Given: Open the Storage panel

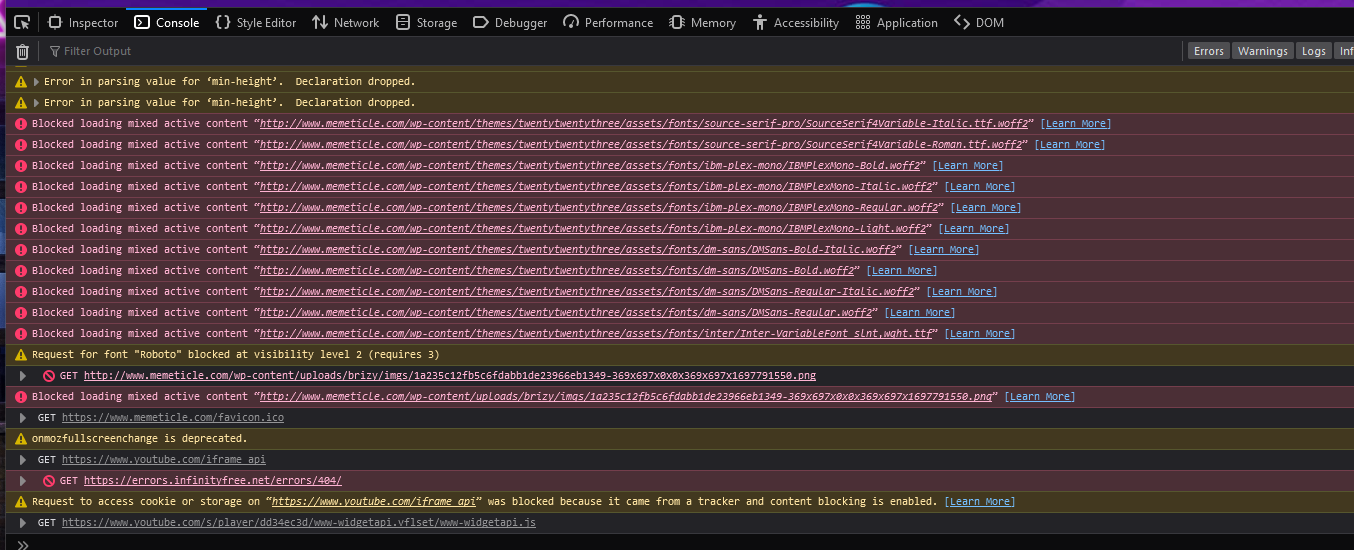Looking at the screenshot, I should point(426,22).
